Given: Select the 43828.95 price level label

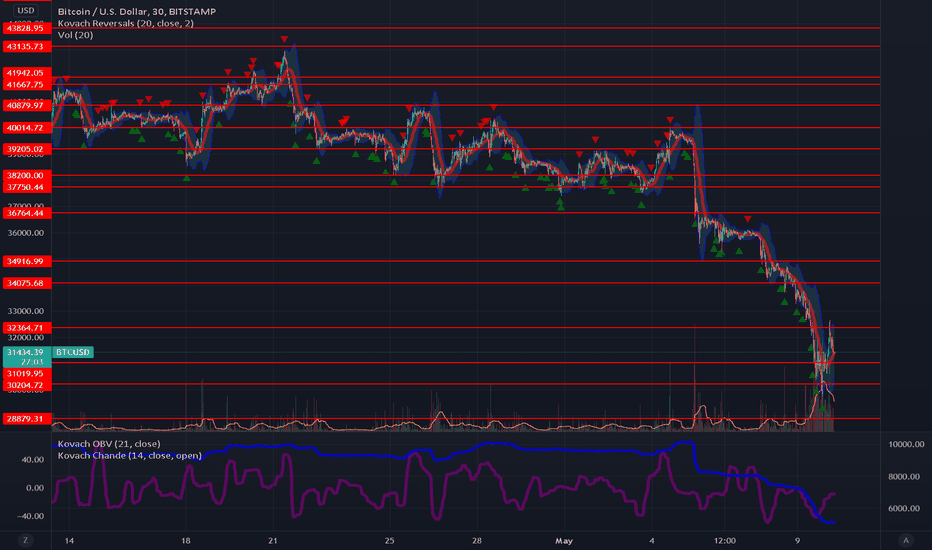Looking at the screenshot, I should click(27, 28).
